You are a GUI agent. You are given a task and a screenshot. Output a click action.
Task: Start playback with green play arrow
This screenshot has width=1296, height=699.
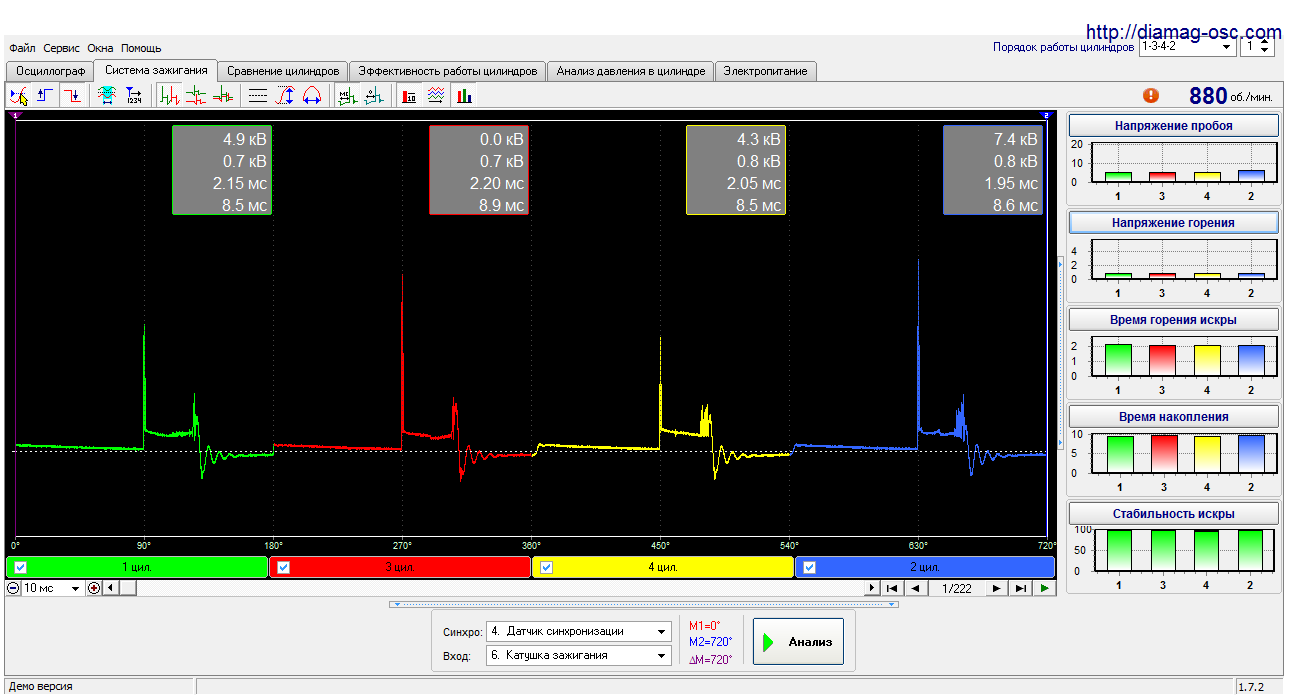click(1045, 588)
